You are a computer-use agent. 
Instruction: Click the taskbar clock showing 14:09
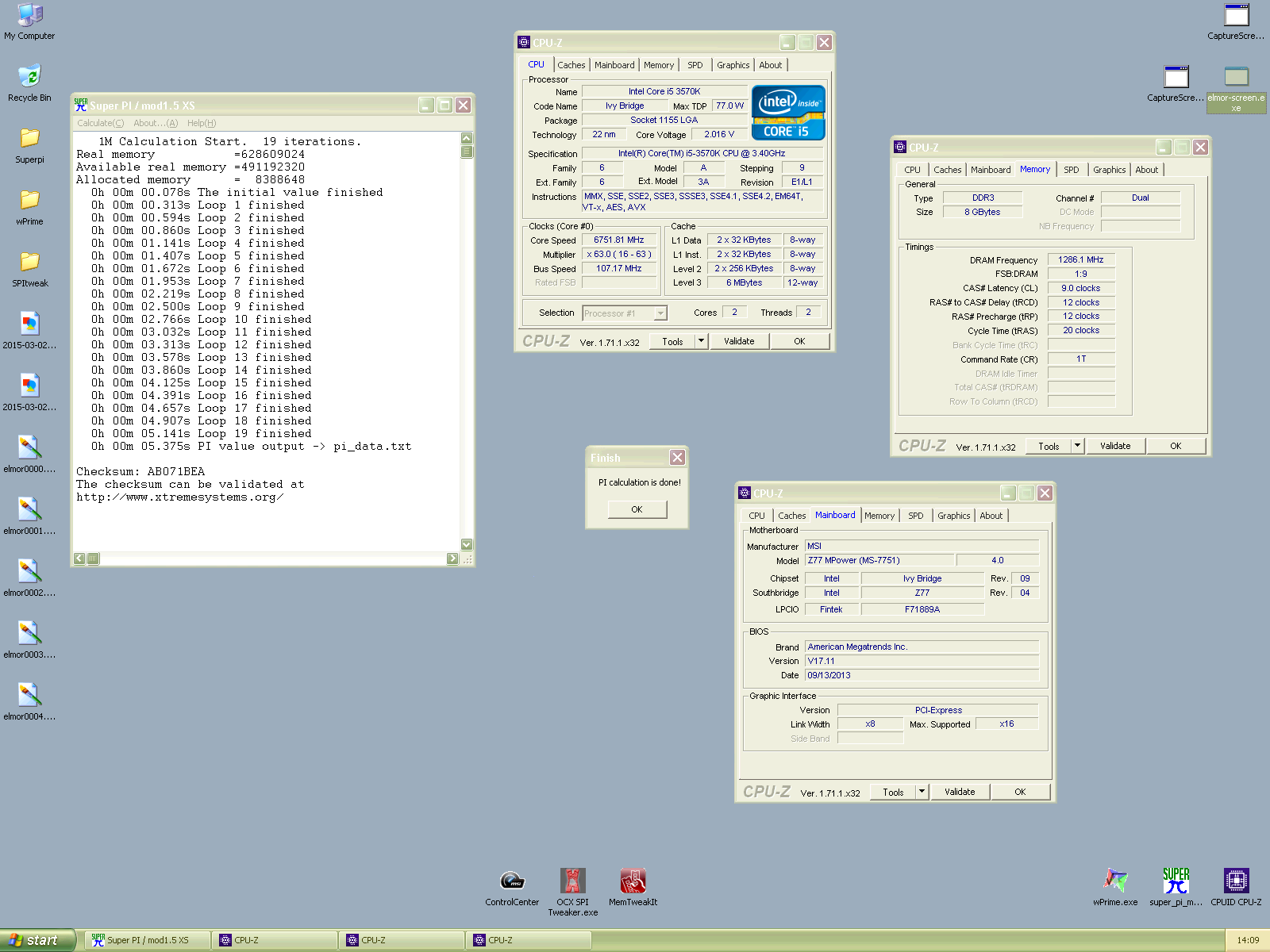coord(1248,940)
